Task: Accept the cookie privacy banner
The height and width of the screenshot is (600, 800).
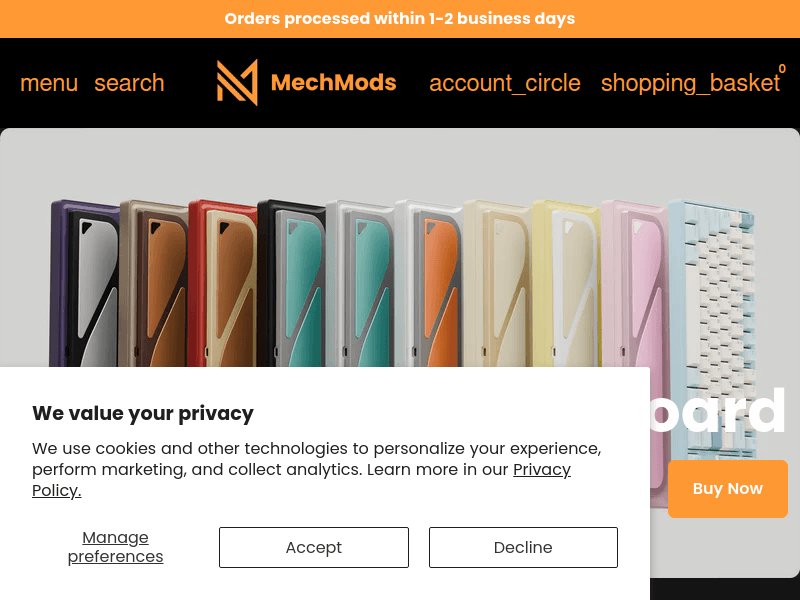Action: pos(314,547)
